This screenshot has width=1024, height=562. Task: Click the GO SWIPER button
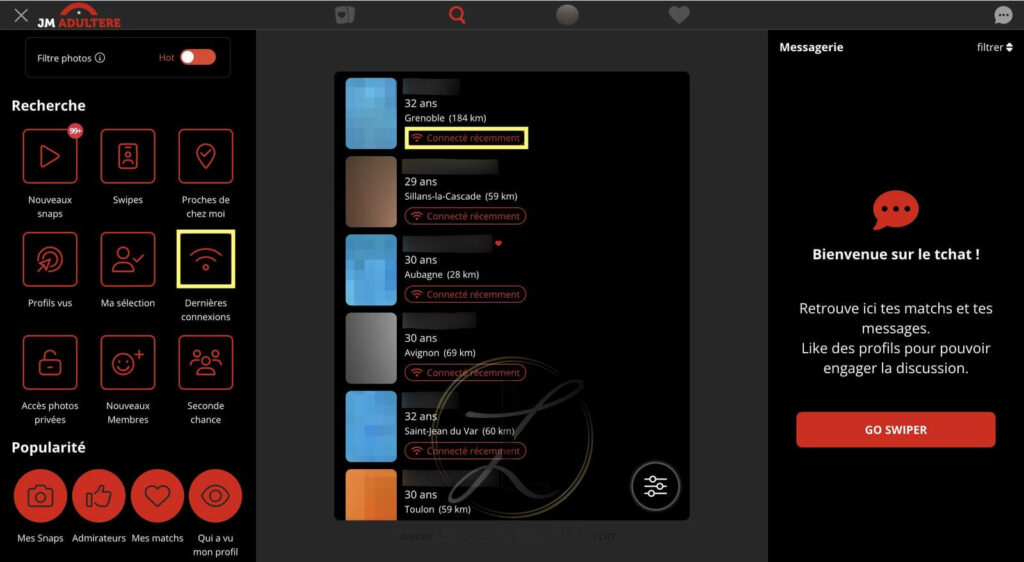[x=895, y=429]
